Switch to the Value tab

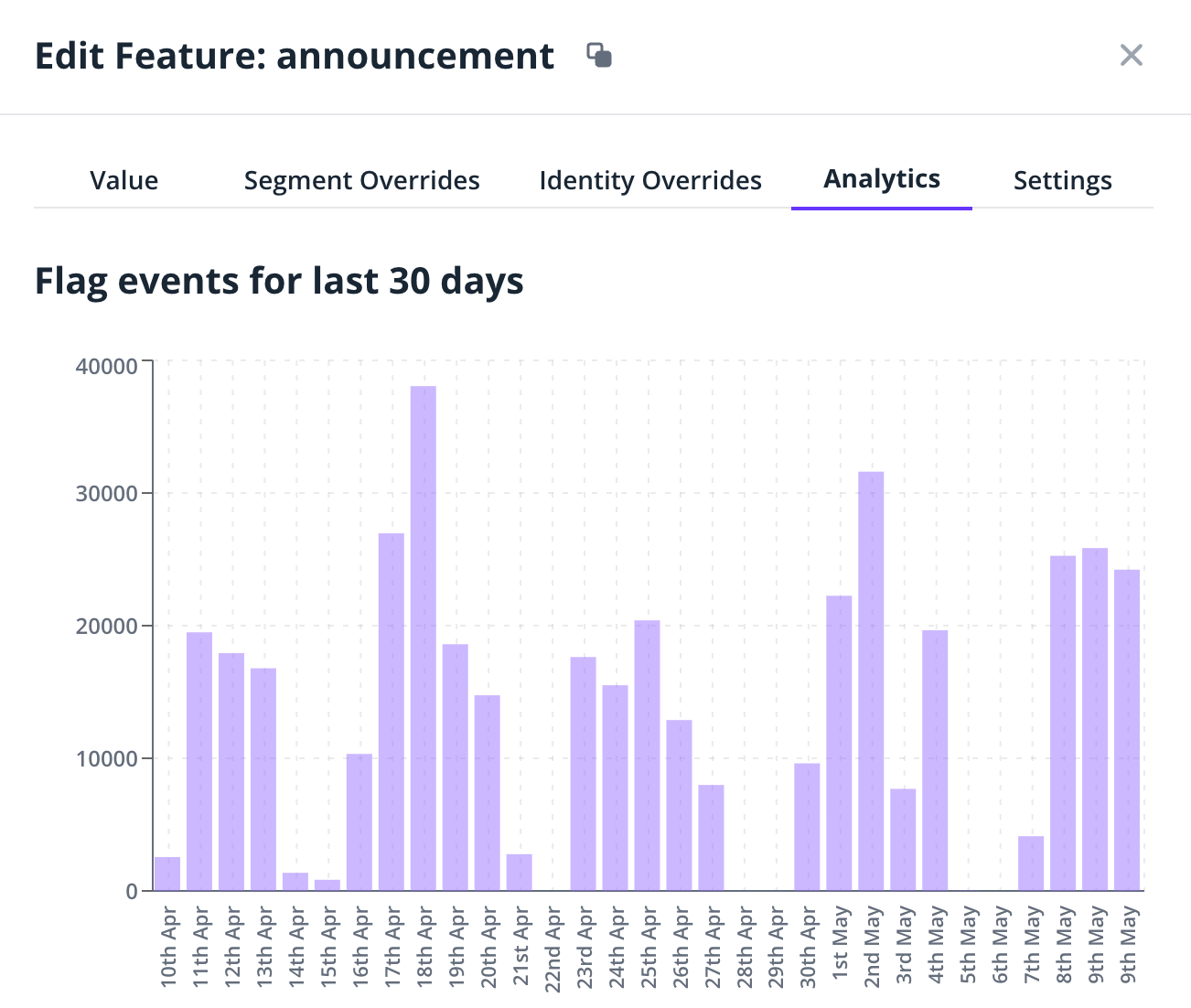pos(124,180)
